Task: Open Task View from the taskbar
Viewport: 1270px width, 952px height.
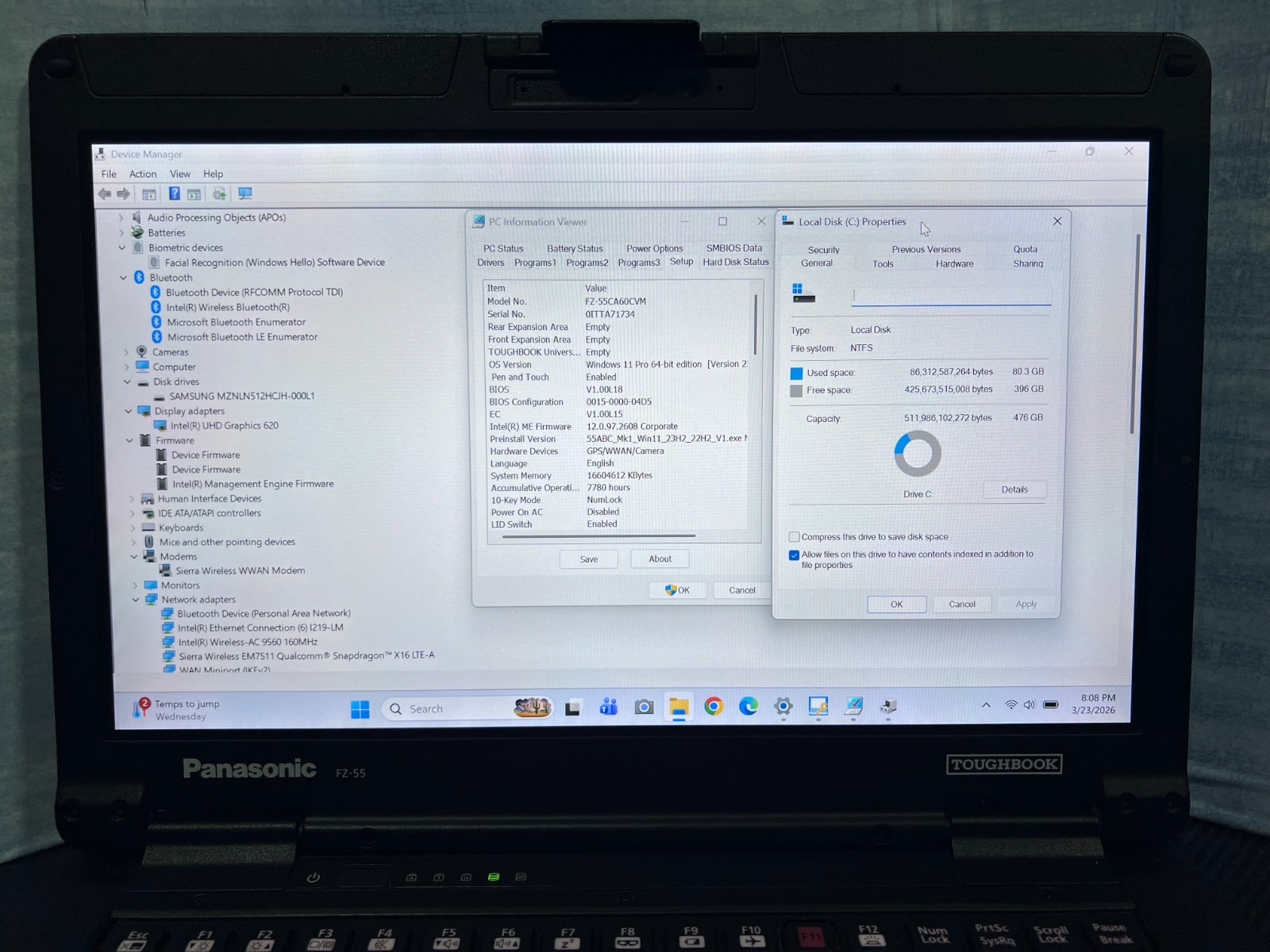Action: (x=572, y=708)
